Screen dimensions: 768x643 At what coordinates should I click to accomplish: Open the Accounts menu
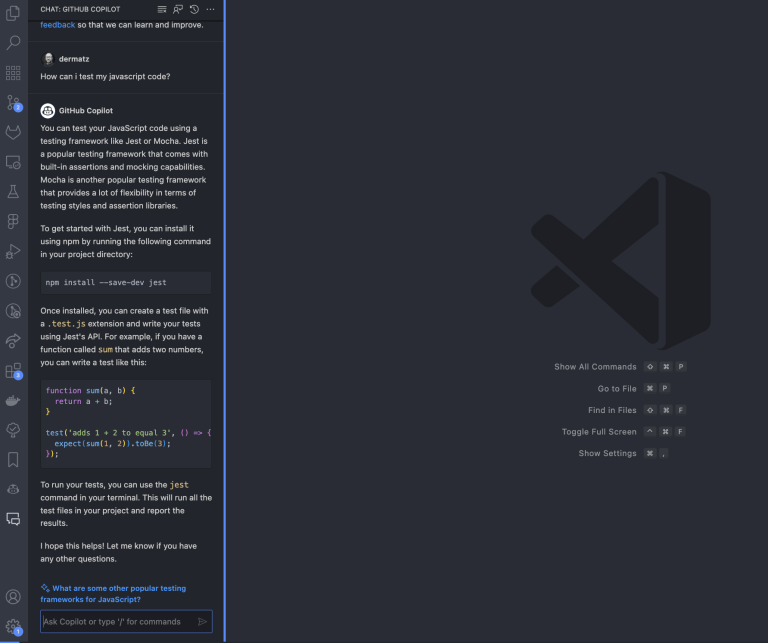point(13,597)
